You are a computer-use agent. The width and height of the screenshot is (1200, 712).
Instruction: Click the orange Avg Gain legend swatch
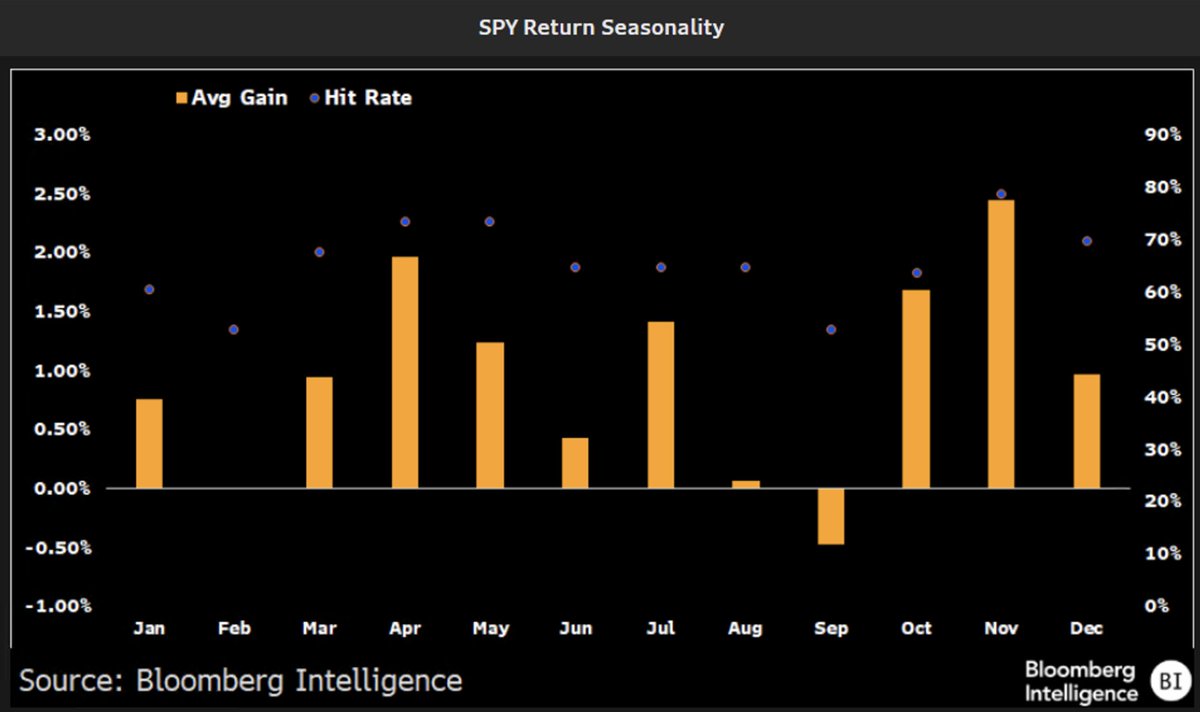(x=181, y=98)
